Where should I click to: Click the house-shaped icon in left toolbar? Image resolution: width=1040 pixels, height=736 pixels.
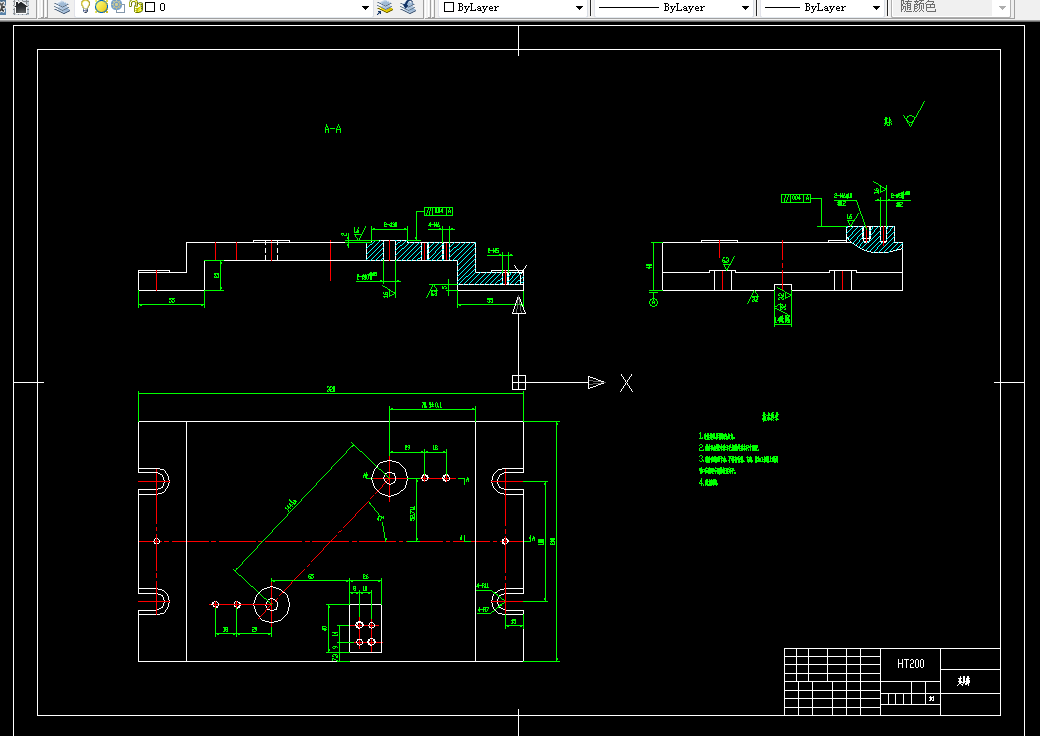click(21, 7)
